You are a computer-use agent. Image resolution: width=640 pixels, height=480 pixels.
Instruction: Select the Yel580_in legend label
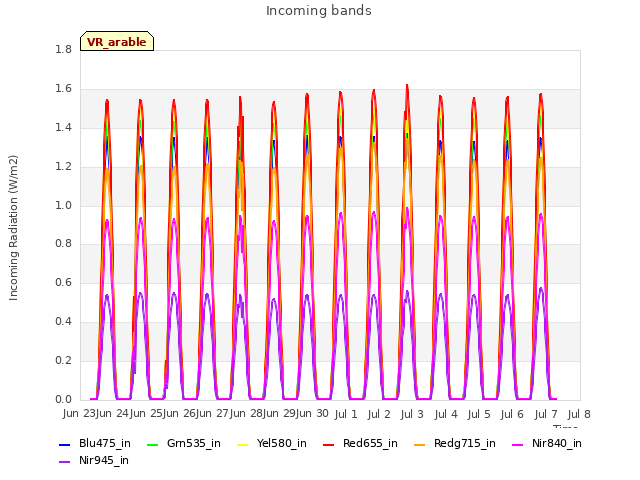(x=282, y=443)
